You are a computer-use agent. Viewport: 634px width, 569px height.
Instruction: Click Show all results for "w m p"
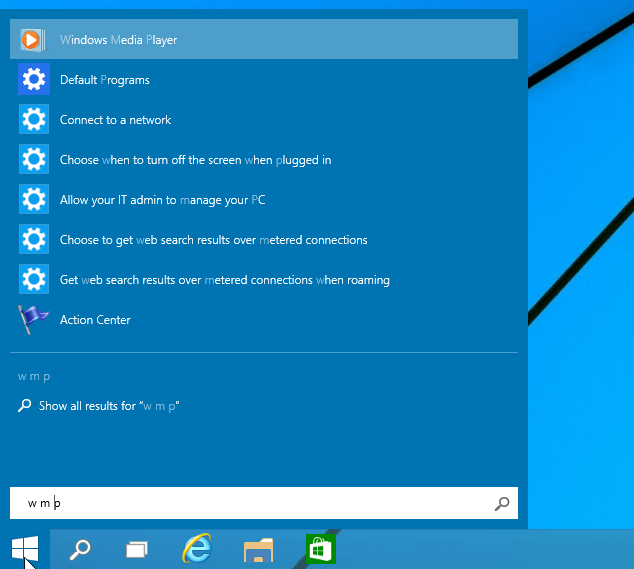coord(108,406)
